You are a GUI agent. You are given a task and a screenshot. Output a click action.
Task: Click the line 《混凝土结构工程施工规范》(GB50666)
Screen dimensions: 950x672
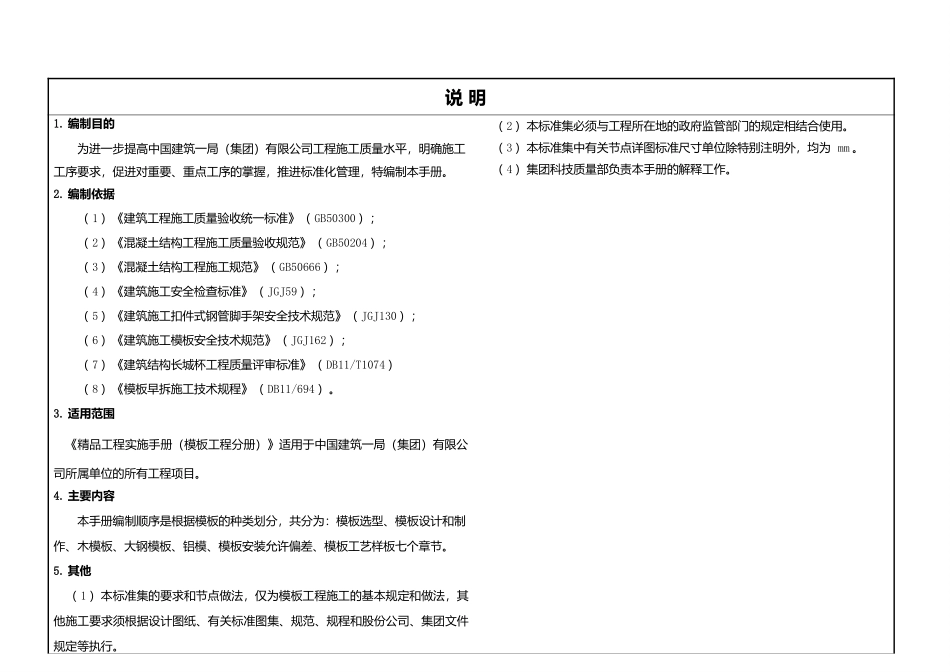(x=211, y=267)
